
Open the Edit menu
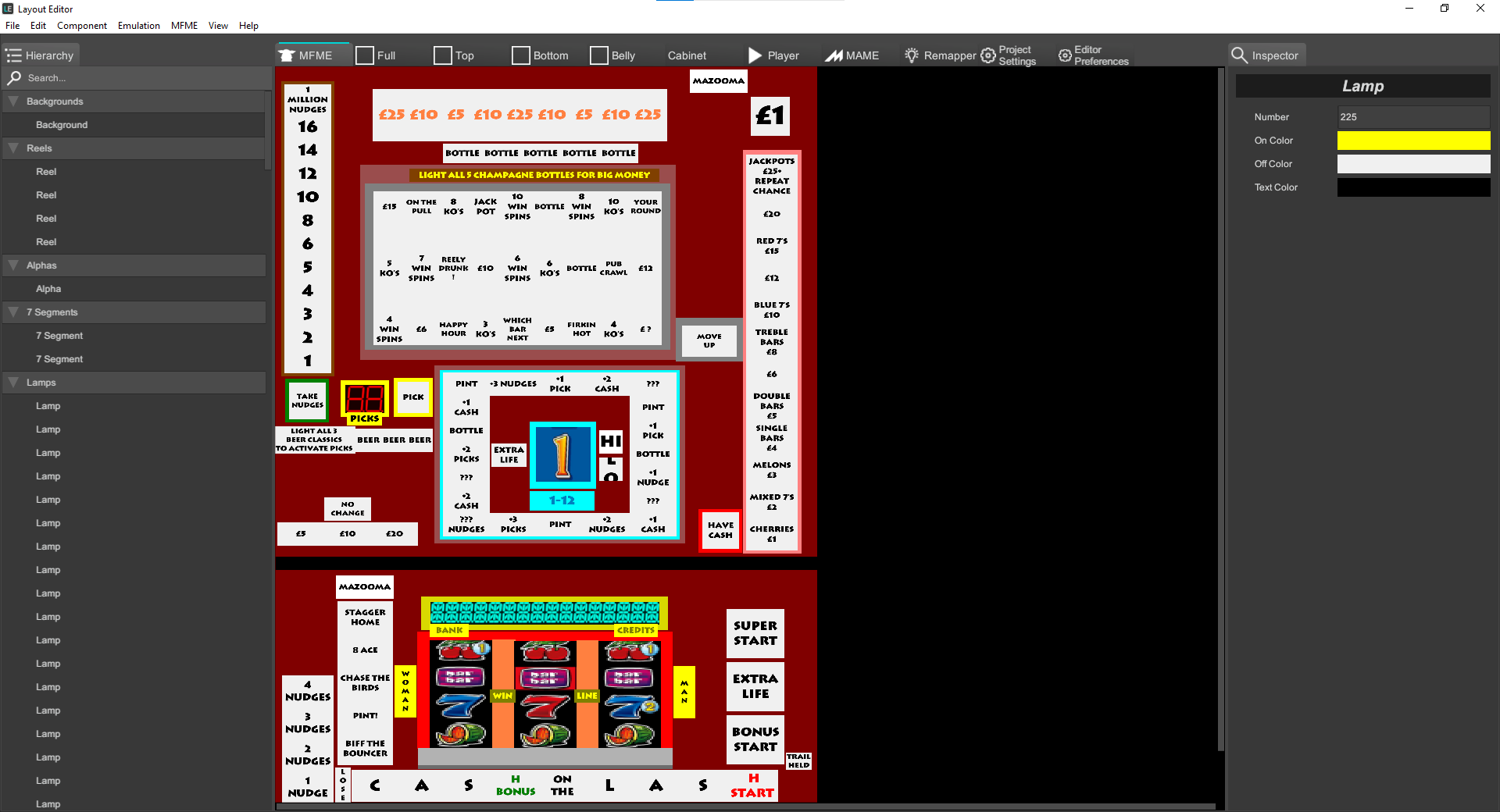click(x=38, y=26)
